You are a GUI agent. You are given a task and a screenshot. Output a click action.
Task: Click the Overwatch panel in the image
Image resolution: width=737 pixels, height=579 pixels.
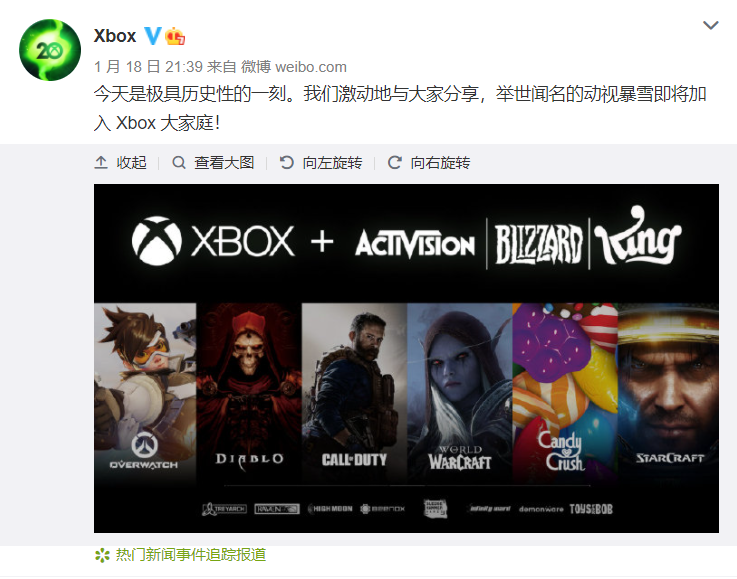click(145, 393)
